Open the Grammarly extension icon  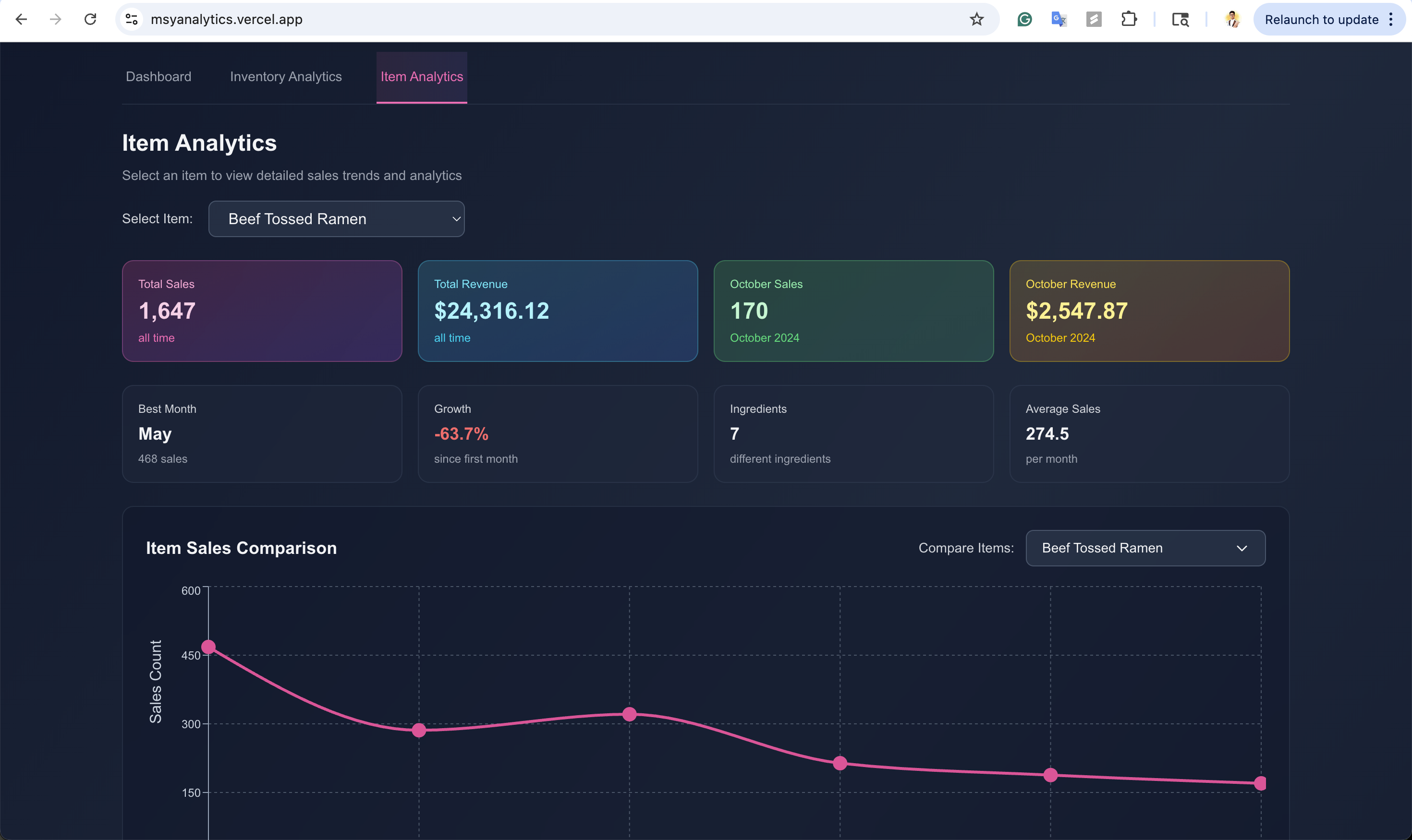[x=1024, y=19]
